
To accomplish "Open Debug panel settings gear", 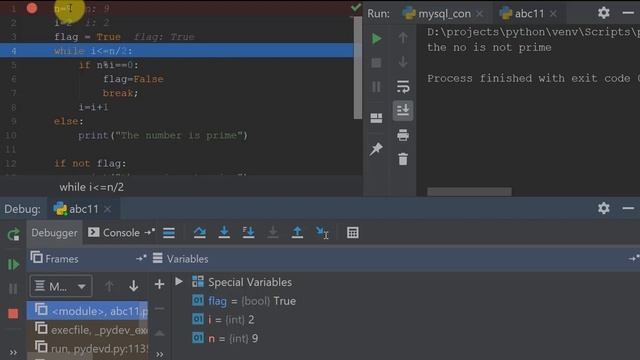I will click(x=604, y=208).
